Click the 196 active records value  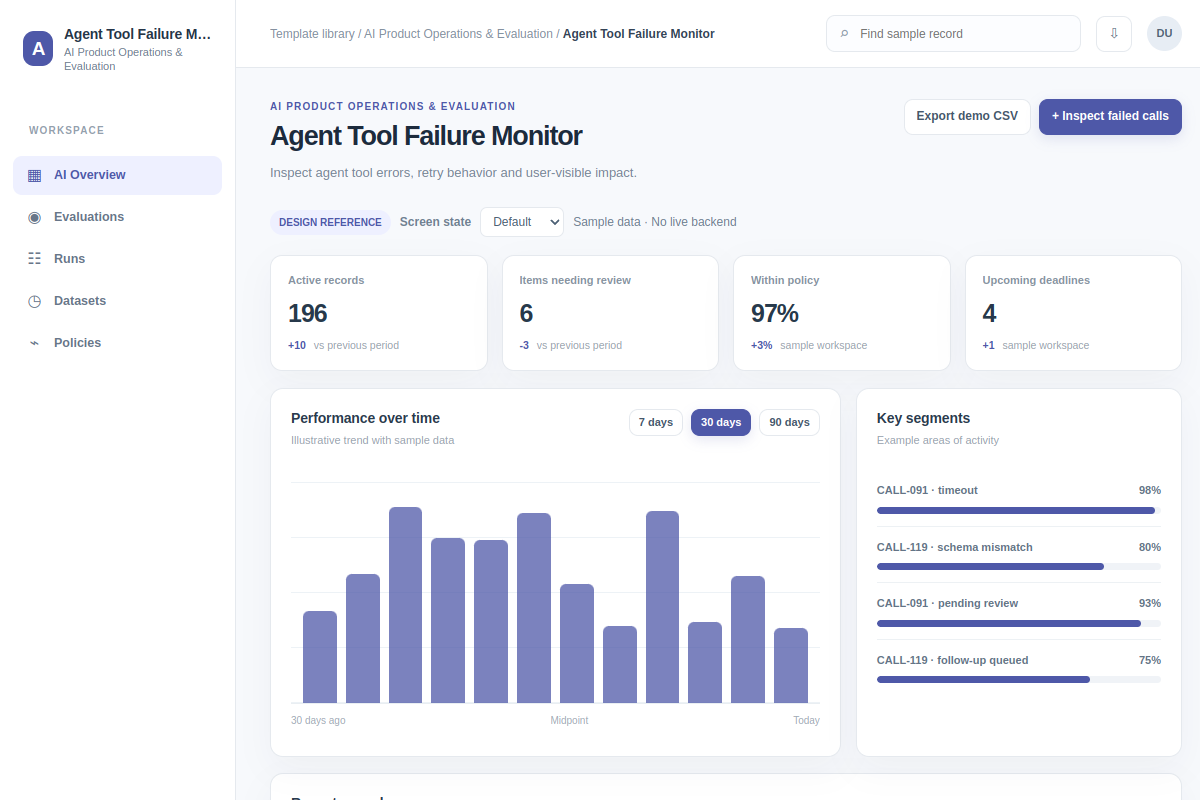[307, 313]
